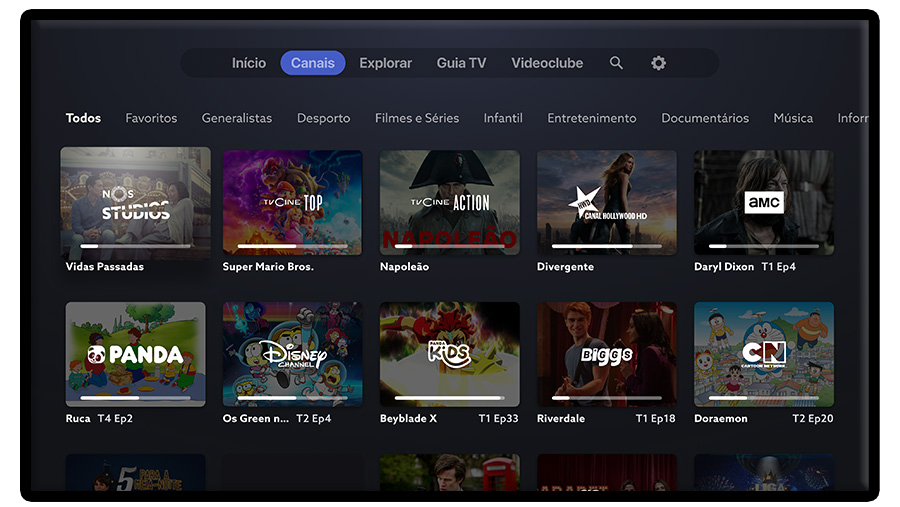900x507 pixels.
Task: Open the AMC channel thumbnail
Action: (764, 203)
